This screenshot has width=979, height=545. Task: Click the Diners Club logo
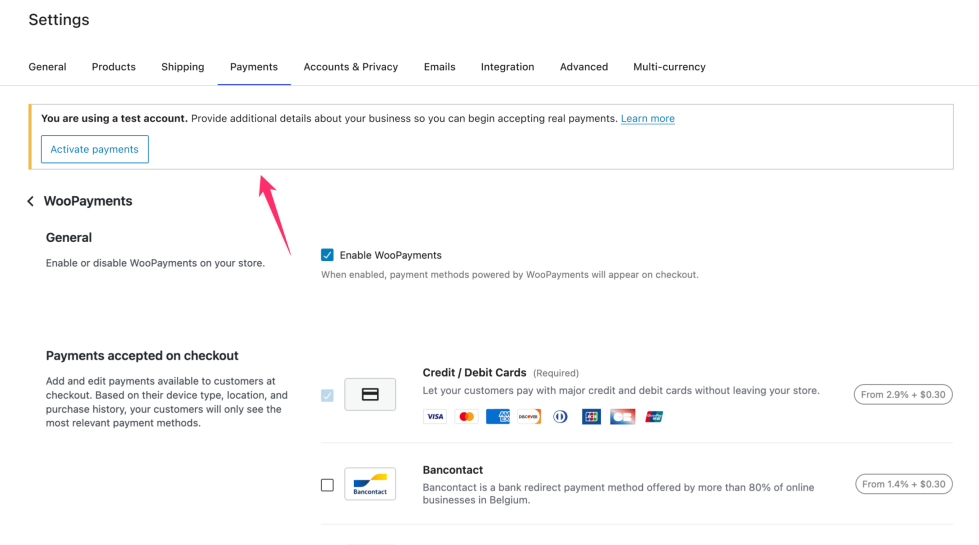[x=560, y=417]
